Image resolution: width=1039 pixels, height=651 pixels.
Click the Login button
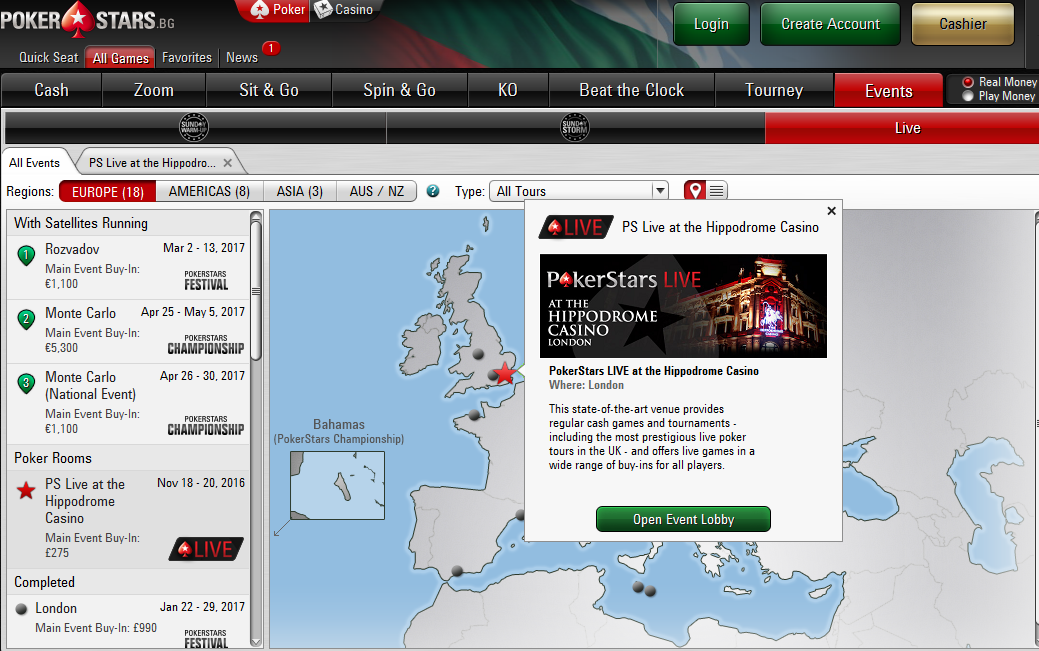pos(711,24)
